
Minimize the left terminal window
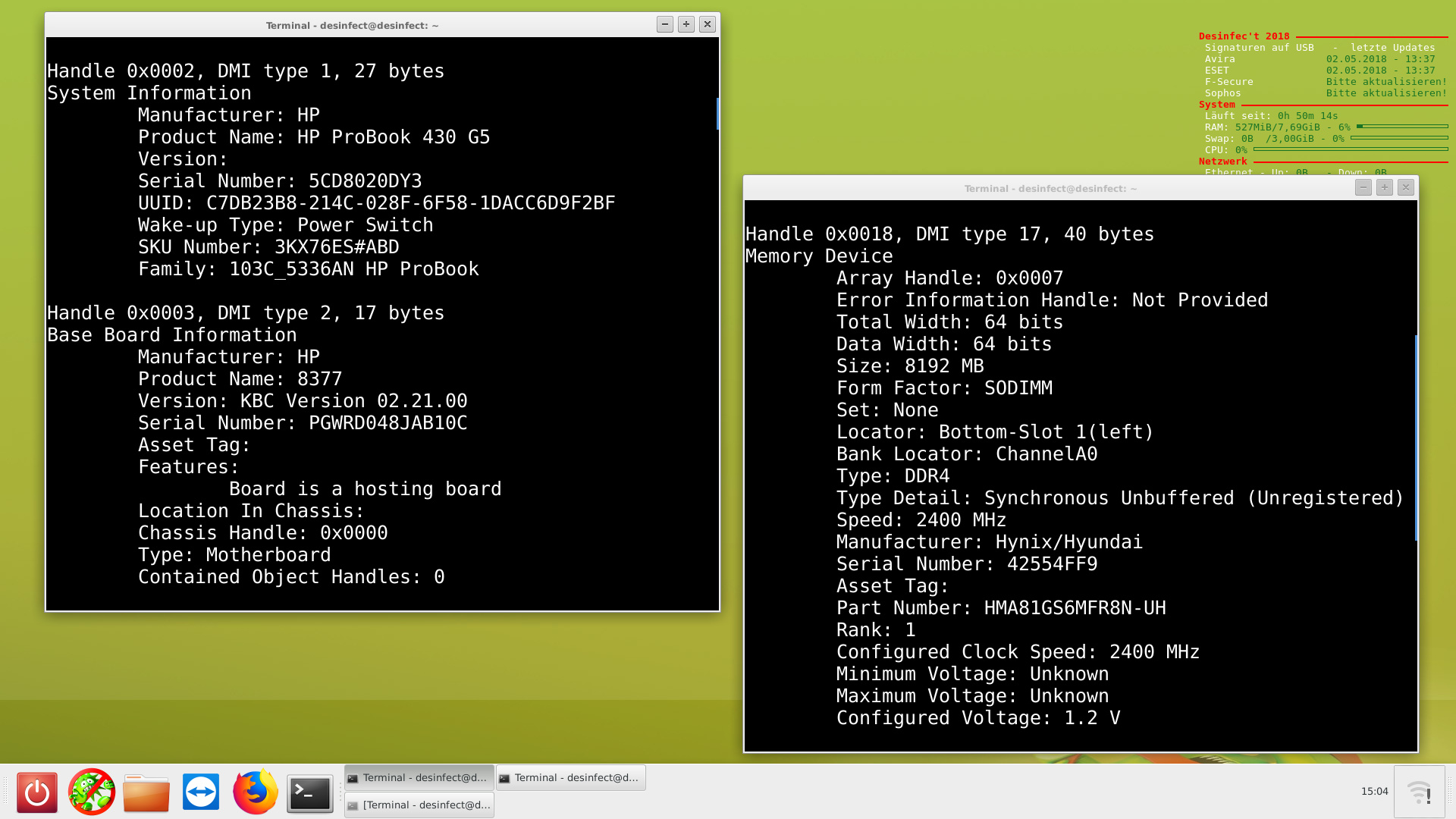665,24
